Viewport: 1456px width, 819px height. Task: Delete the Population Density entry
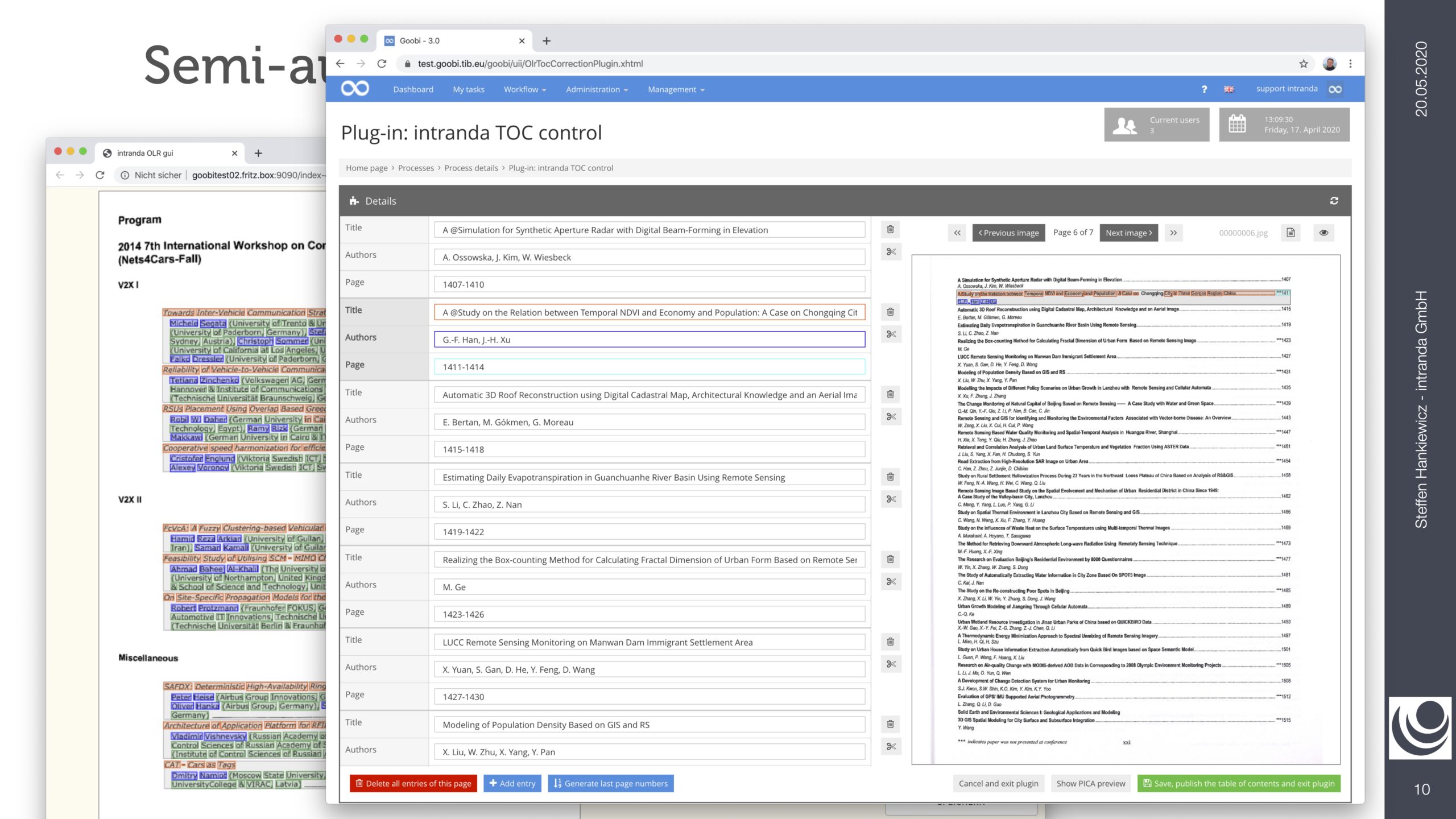coord(891,724)
